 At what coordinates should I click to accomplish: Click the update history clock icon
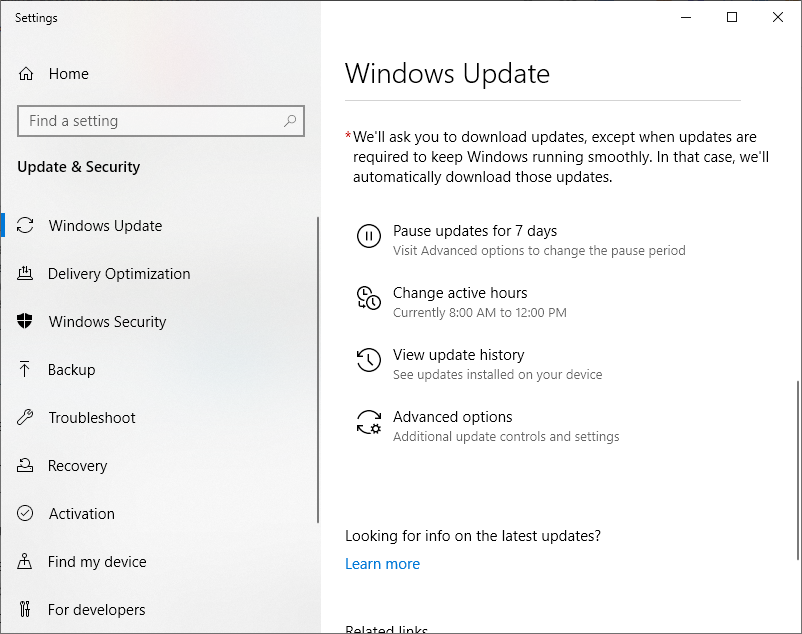tap(369, 360)
